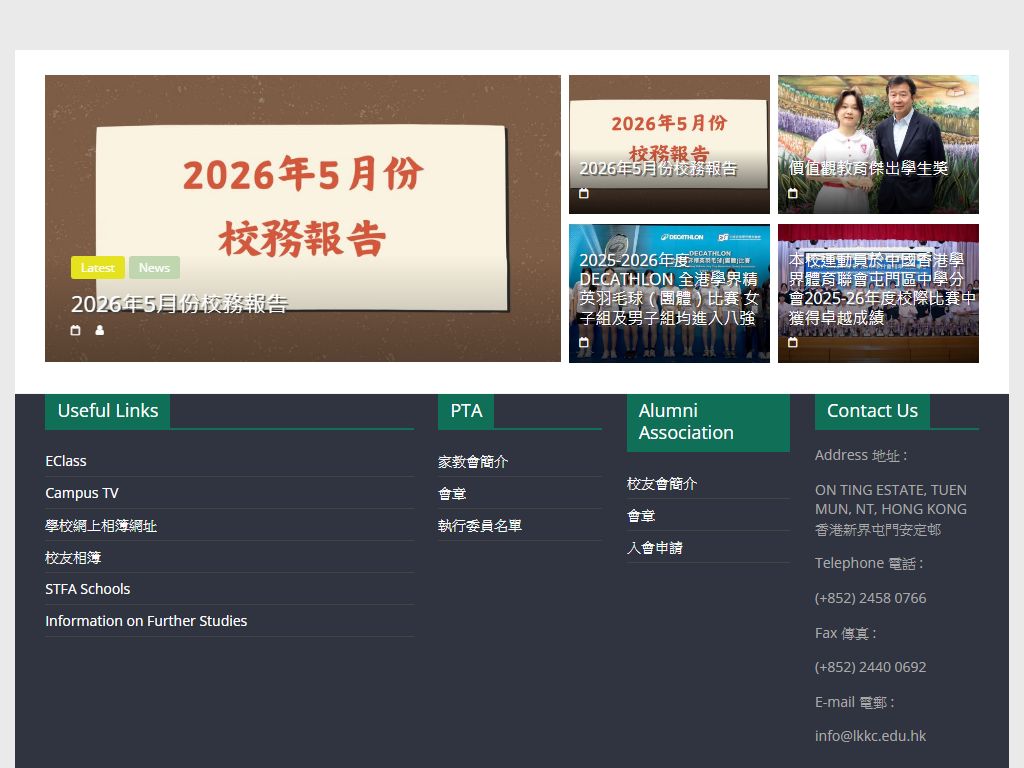Click Chinese address 香港新界屯門安定邨
The width and height of the screenshot is (1024, 768).
tap(878, 530)
